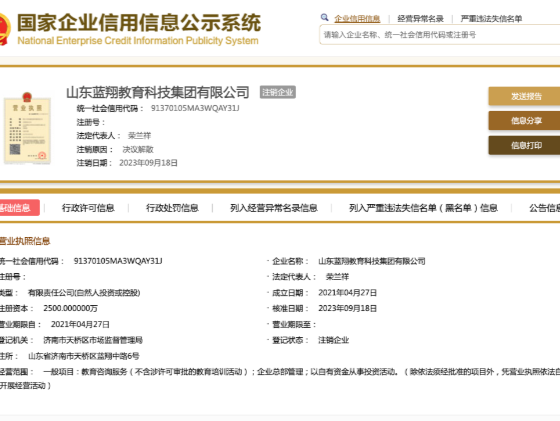The width and height of the screenshot is (560, 421).
Task: Click the 信息分享 button
Action: click(524, 121)
